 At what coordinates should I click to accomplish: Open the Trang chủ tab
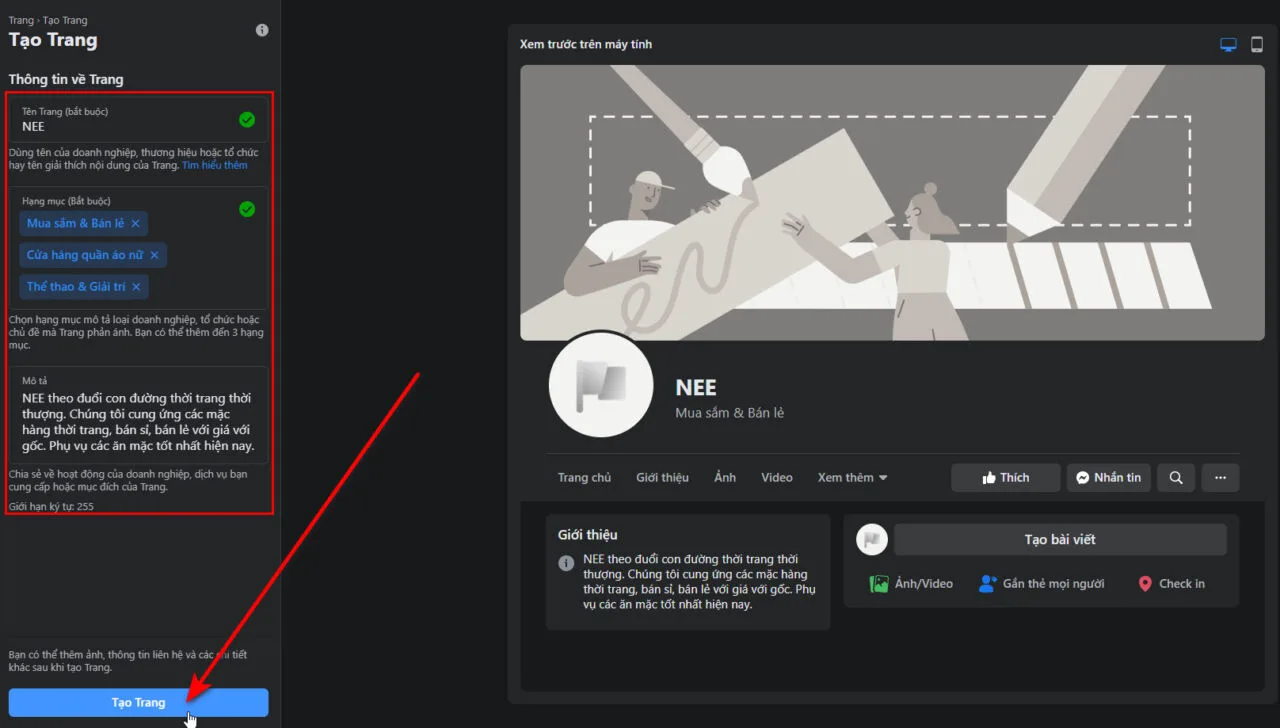tap(584, 478)
